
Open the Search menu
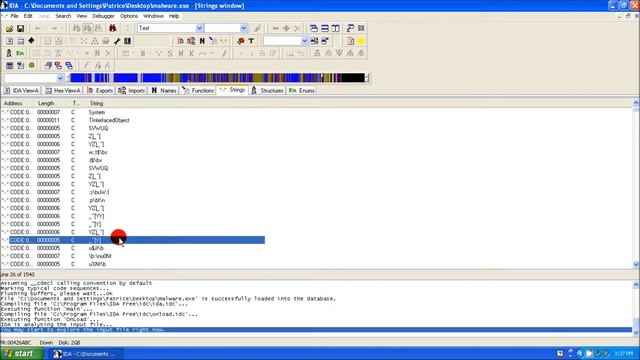[63, 16]
